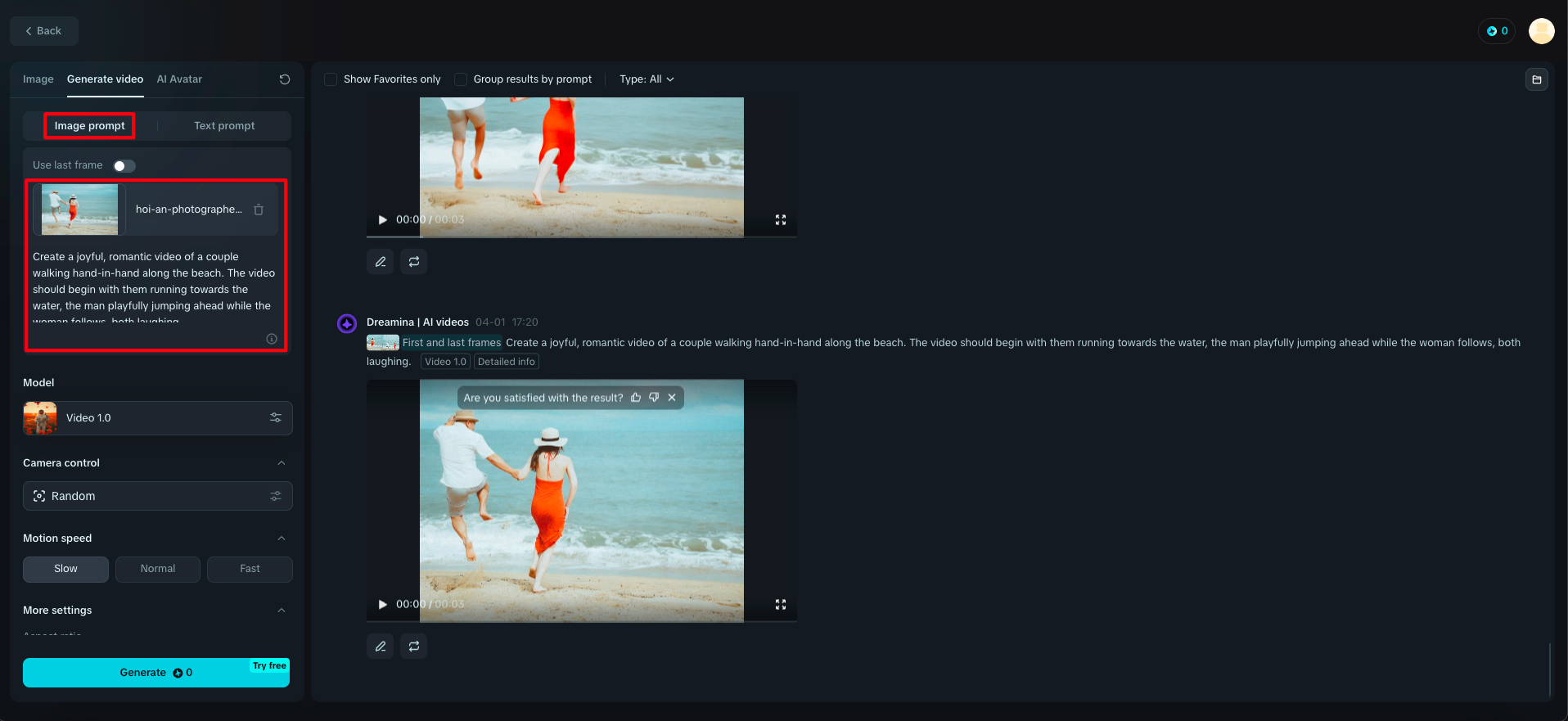
Task: Dismiss the satisfaction feedback prompt
Action: coord(672,398)
